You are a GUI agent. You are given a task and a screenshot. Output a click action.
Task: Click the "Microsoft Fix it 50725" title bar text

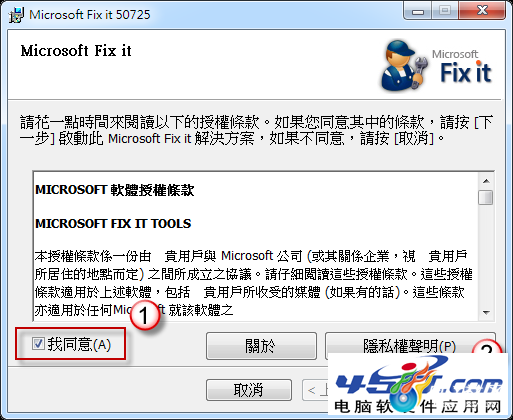tap(90, 15)
